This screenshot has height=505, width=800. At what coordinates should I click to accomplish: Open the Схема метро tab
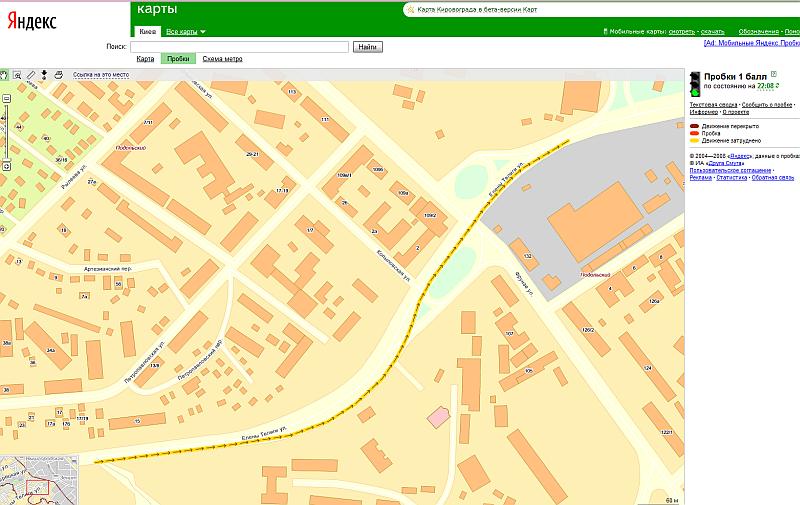222,59
